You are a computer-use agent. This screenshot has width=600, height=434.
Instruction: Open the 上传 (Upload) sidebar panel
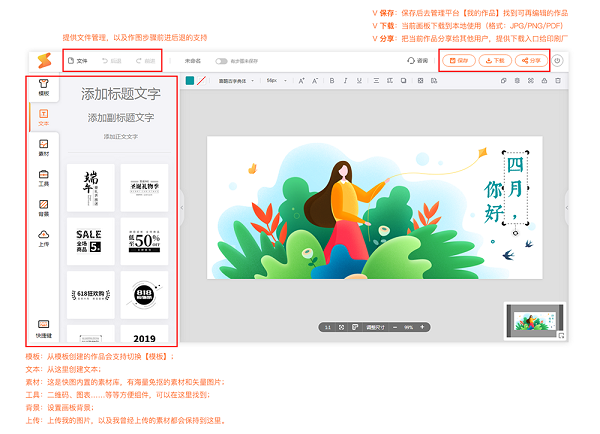(43, 238)
